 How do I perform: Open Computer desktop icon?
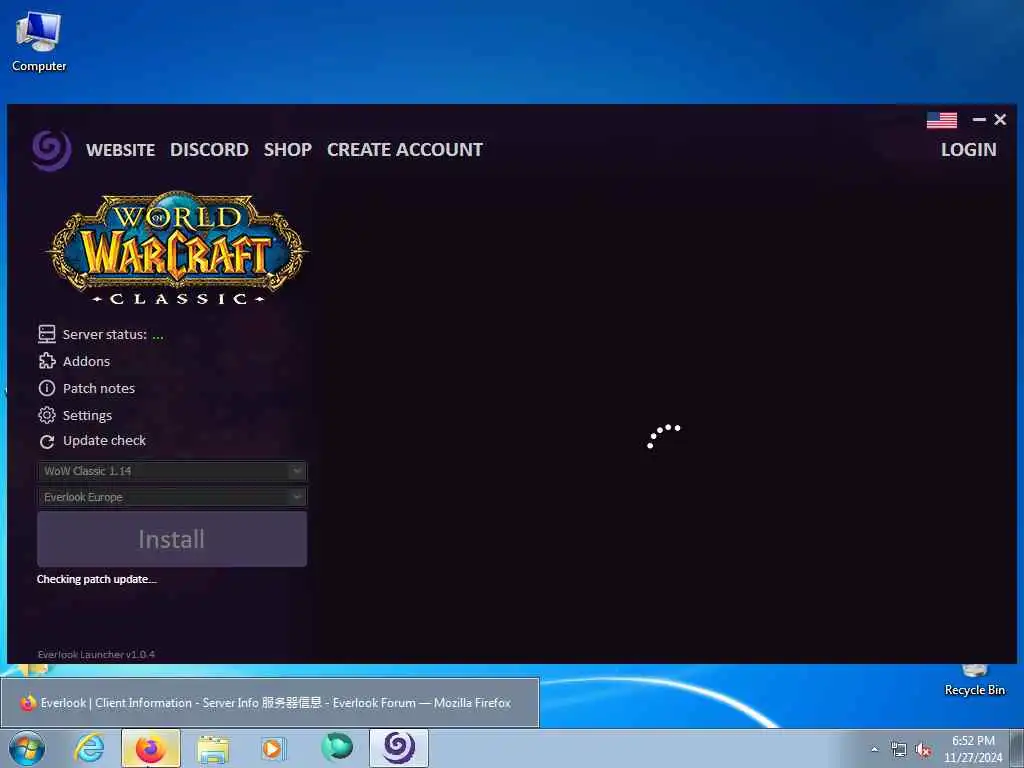click(x=39, y=41)
